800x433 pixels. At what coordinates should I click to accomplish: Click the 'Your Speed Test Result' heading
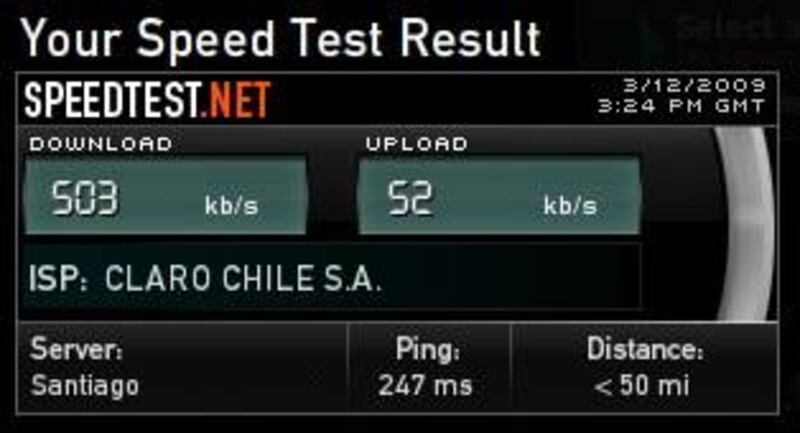pos(281,38)
